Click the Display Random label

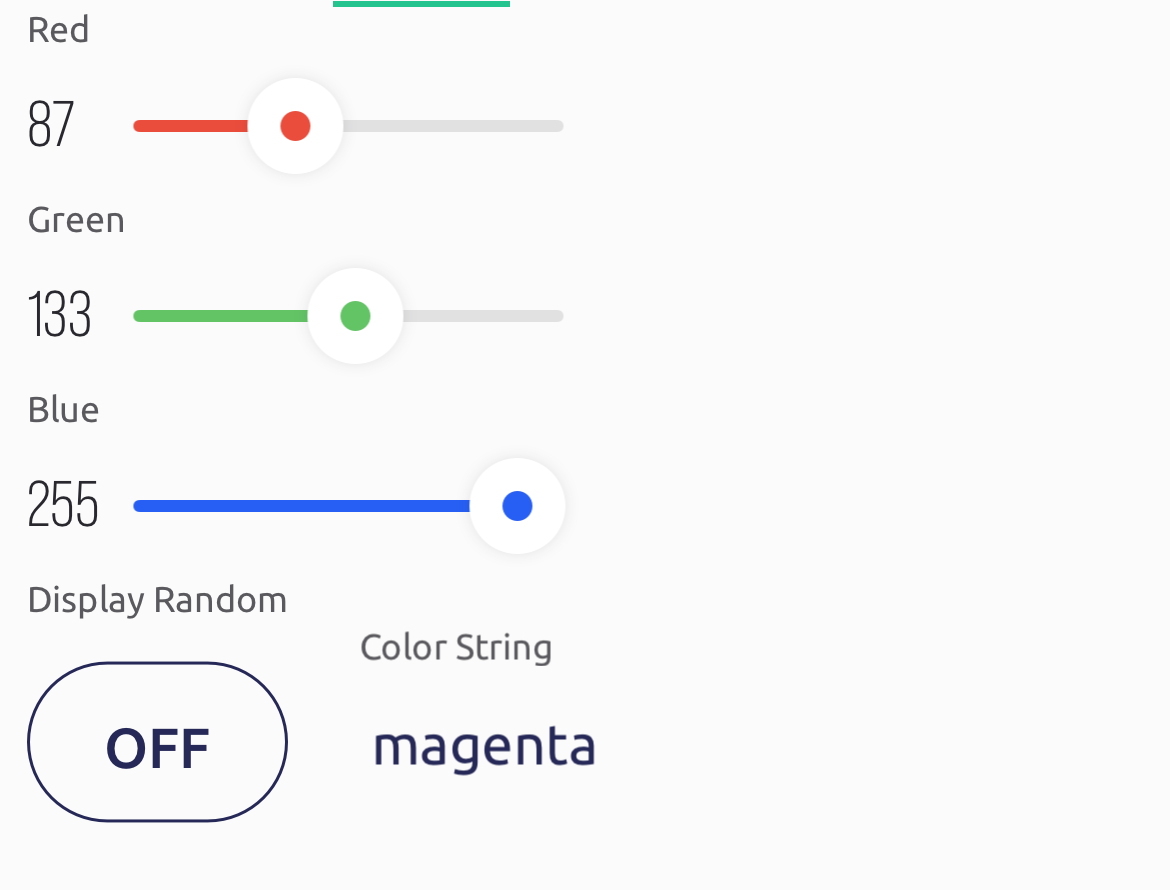[157, 601]
